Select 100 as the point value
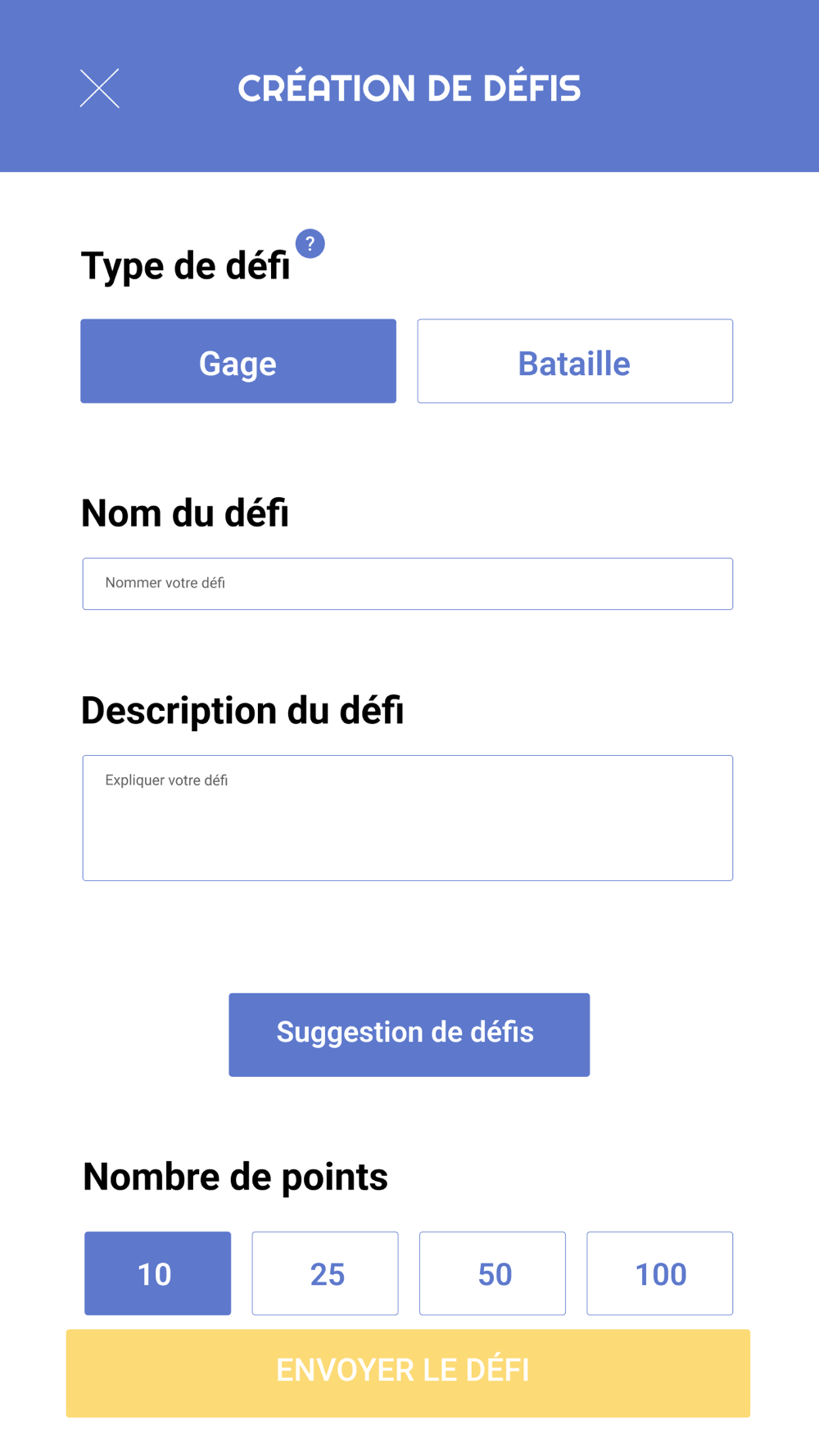This screenshot has height=1456, width=819. coord(660,1273)
